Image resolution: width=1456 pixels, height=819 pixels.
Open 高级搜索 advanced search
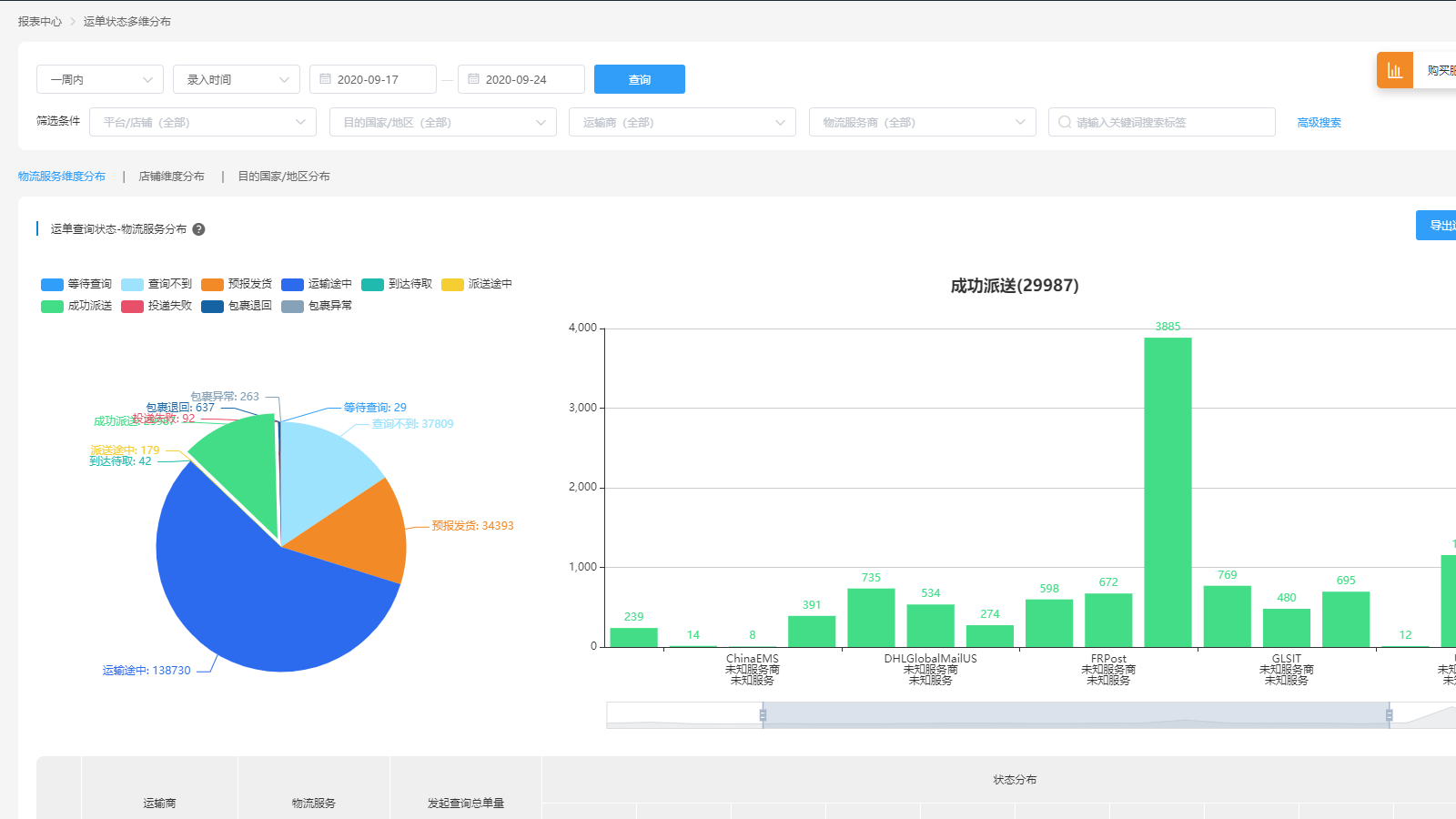pos(1317,121)
